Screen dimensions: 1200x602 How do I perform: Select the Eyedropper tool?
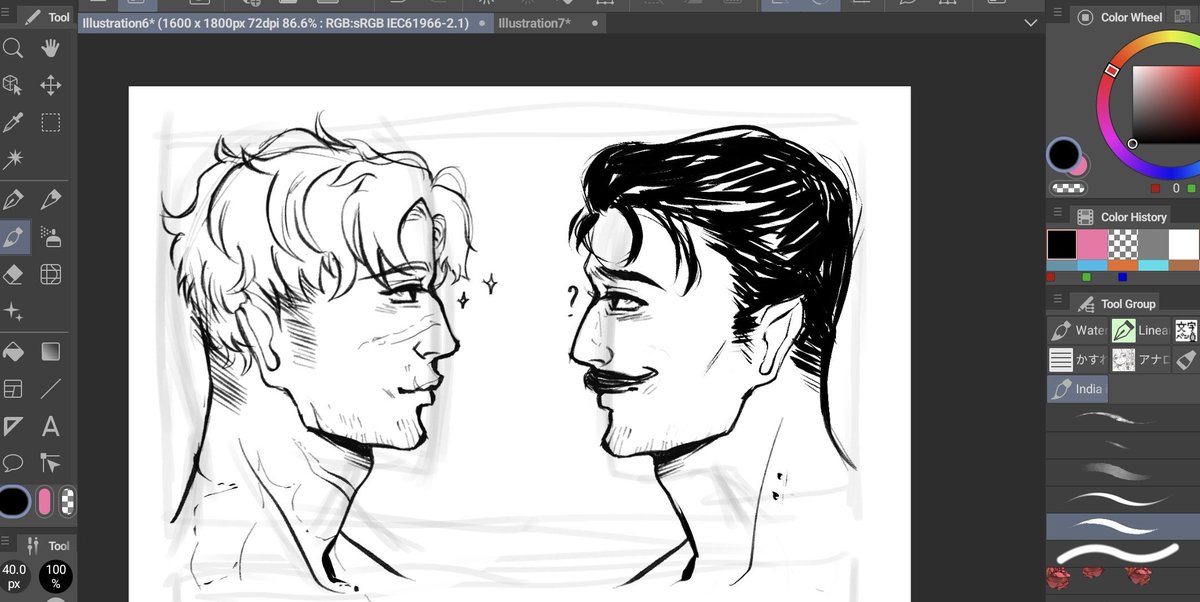coord(13,122)
